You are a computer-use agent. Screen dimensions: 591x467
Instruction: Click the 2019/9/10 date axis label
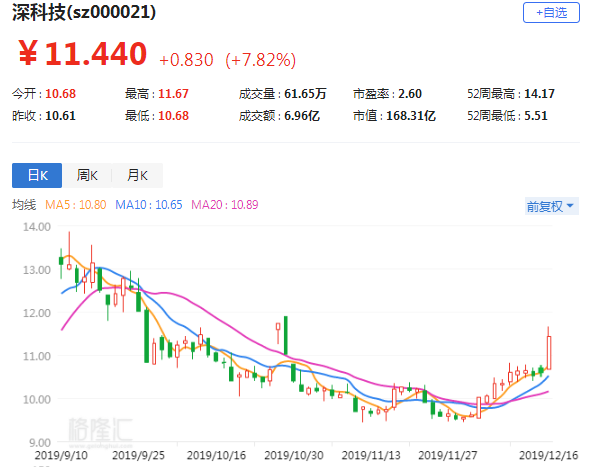coord(61,455)
